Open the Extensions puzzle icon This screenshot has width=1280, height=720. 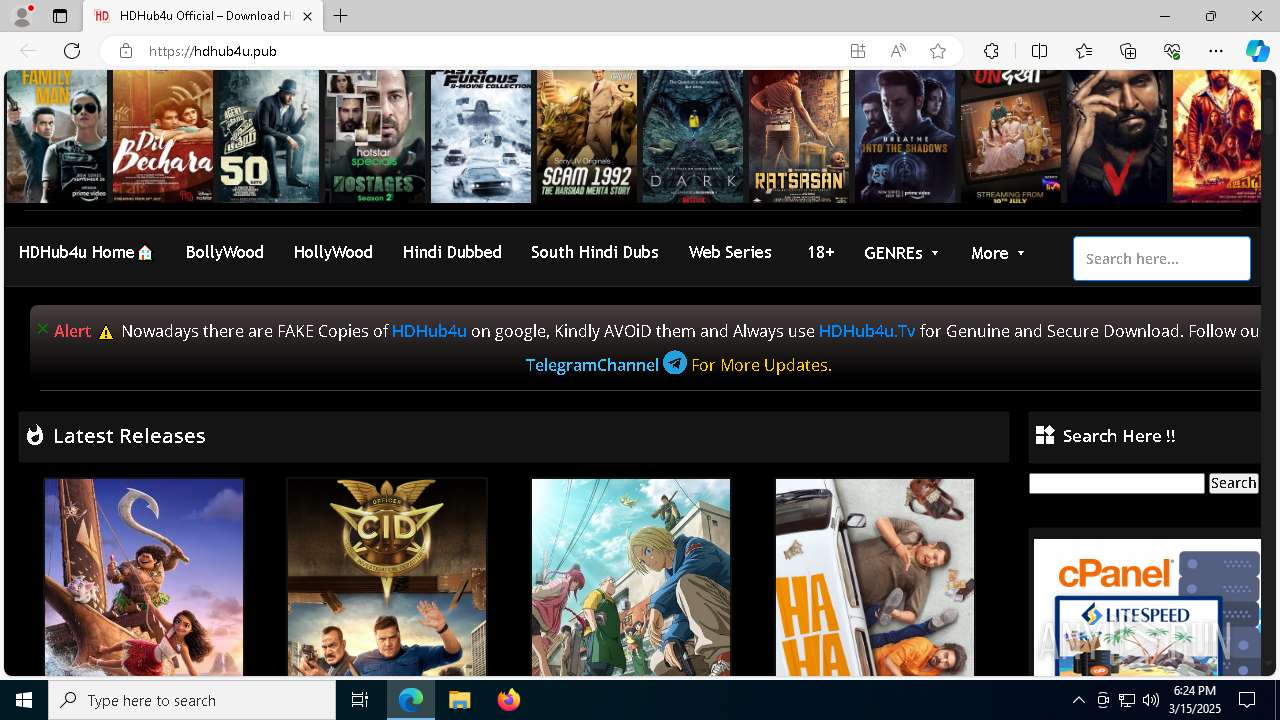[991, 51]
